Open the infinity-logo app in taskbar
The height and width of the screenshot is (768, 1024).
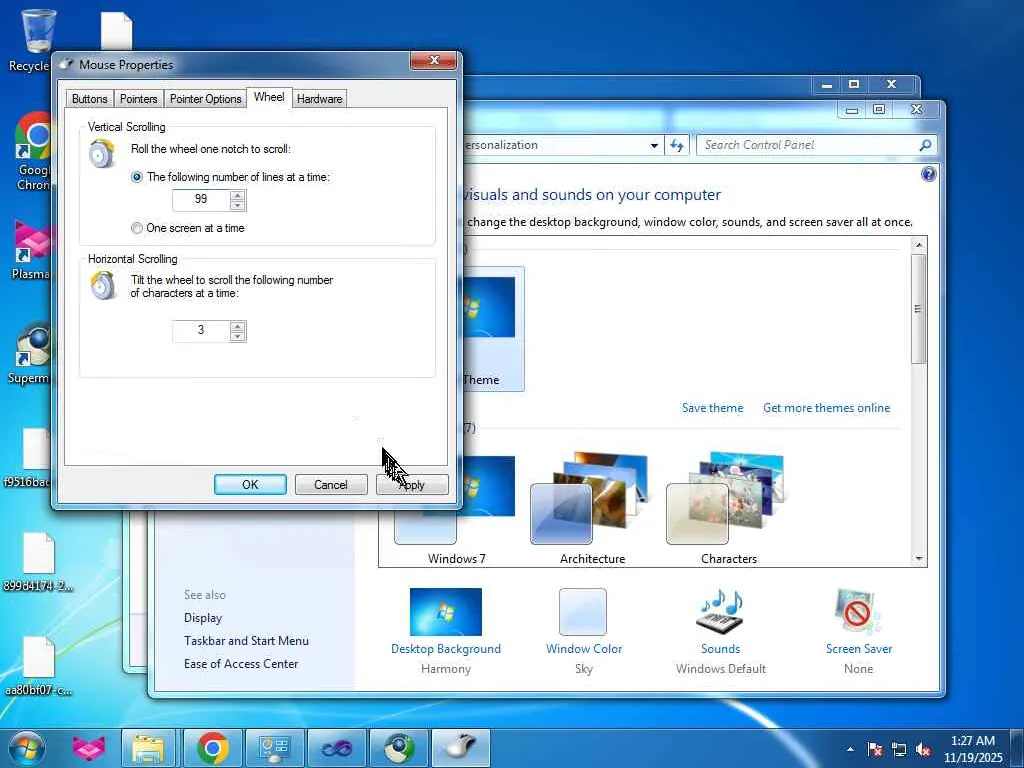(336, 748)
